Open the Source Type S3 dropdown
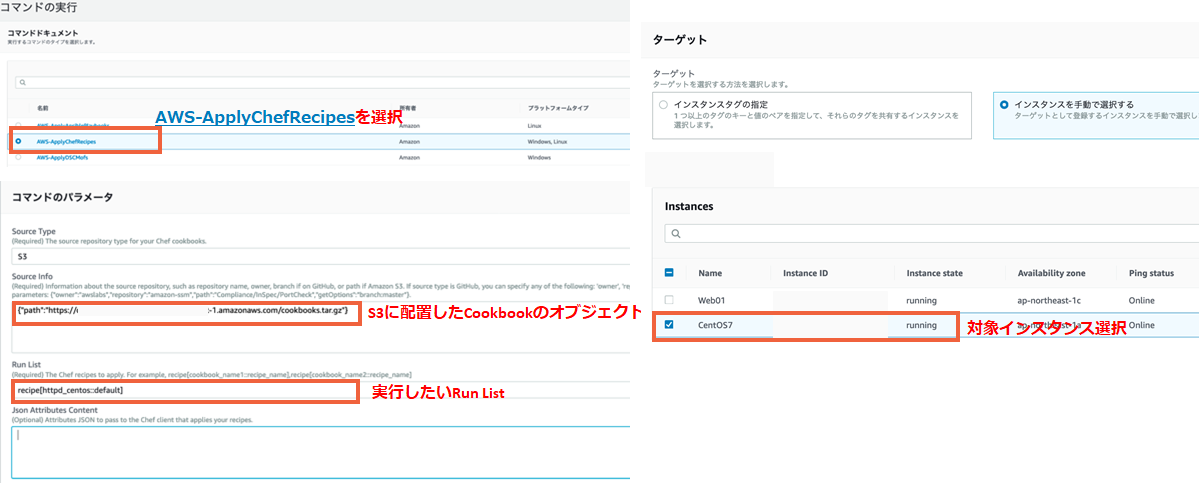The image size is (1199, 483). click(321, 258)
